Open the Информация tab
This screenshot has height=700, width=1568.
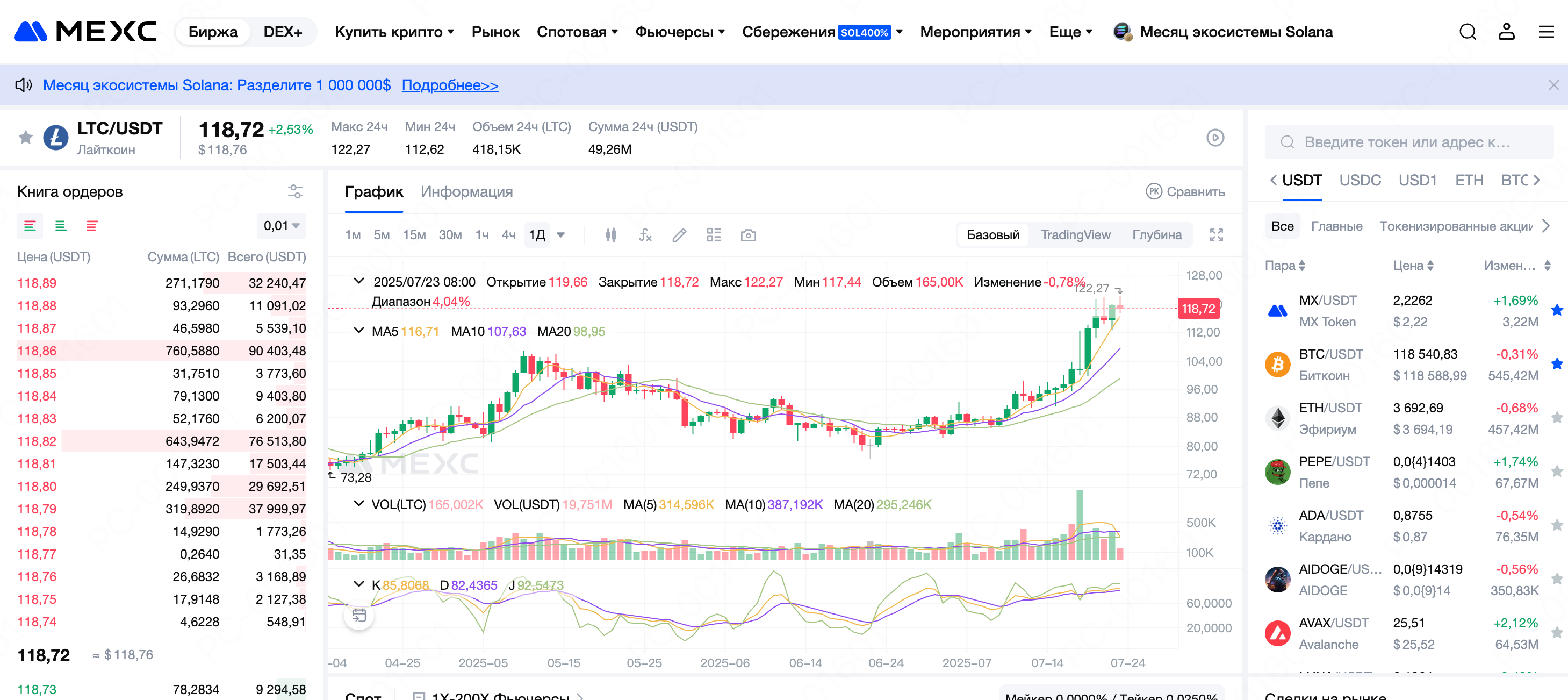466,192
